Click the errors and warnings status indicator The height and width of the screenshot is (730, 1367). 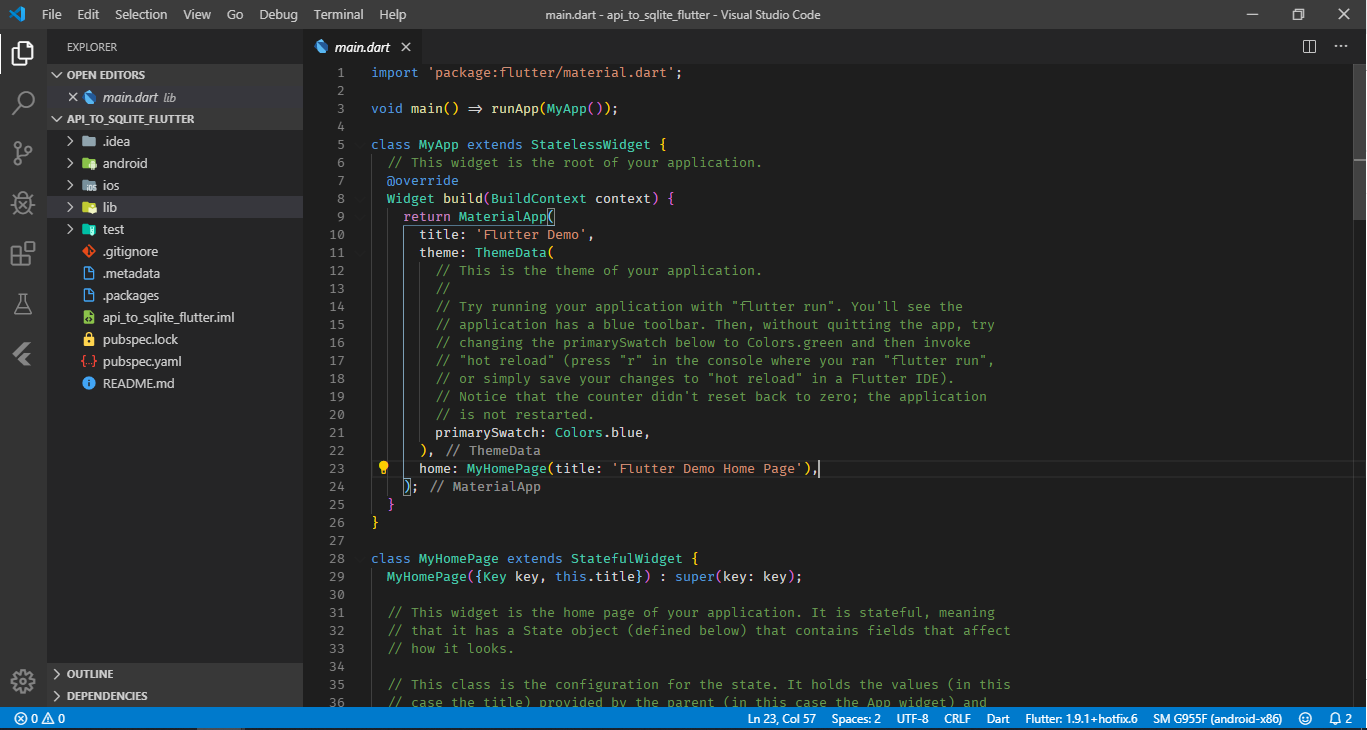coord(40,718)
